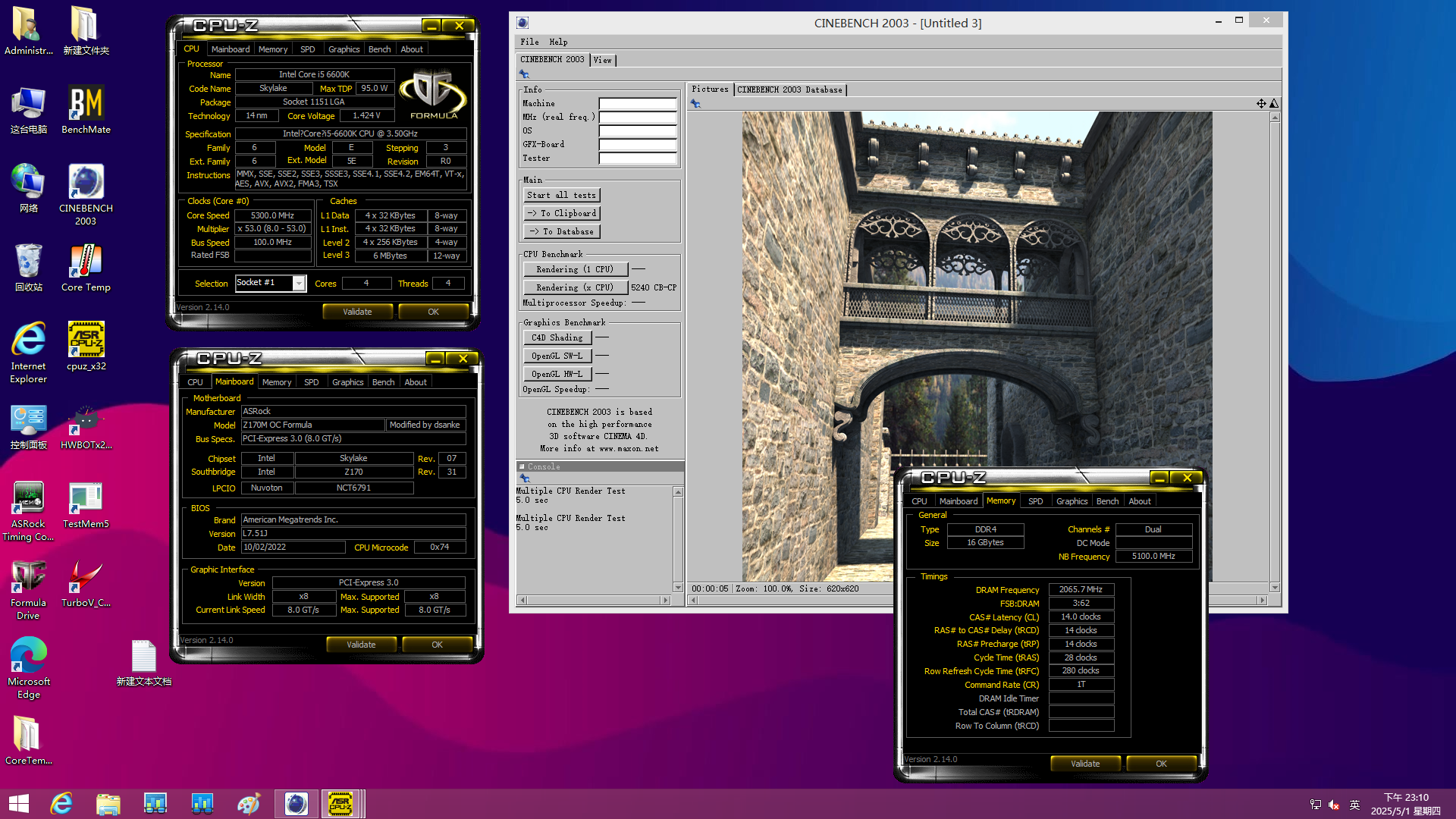
Task: Start the OpenGL HW-L benchmark
Action: (x=557, y=374)
